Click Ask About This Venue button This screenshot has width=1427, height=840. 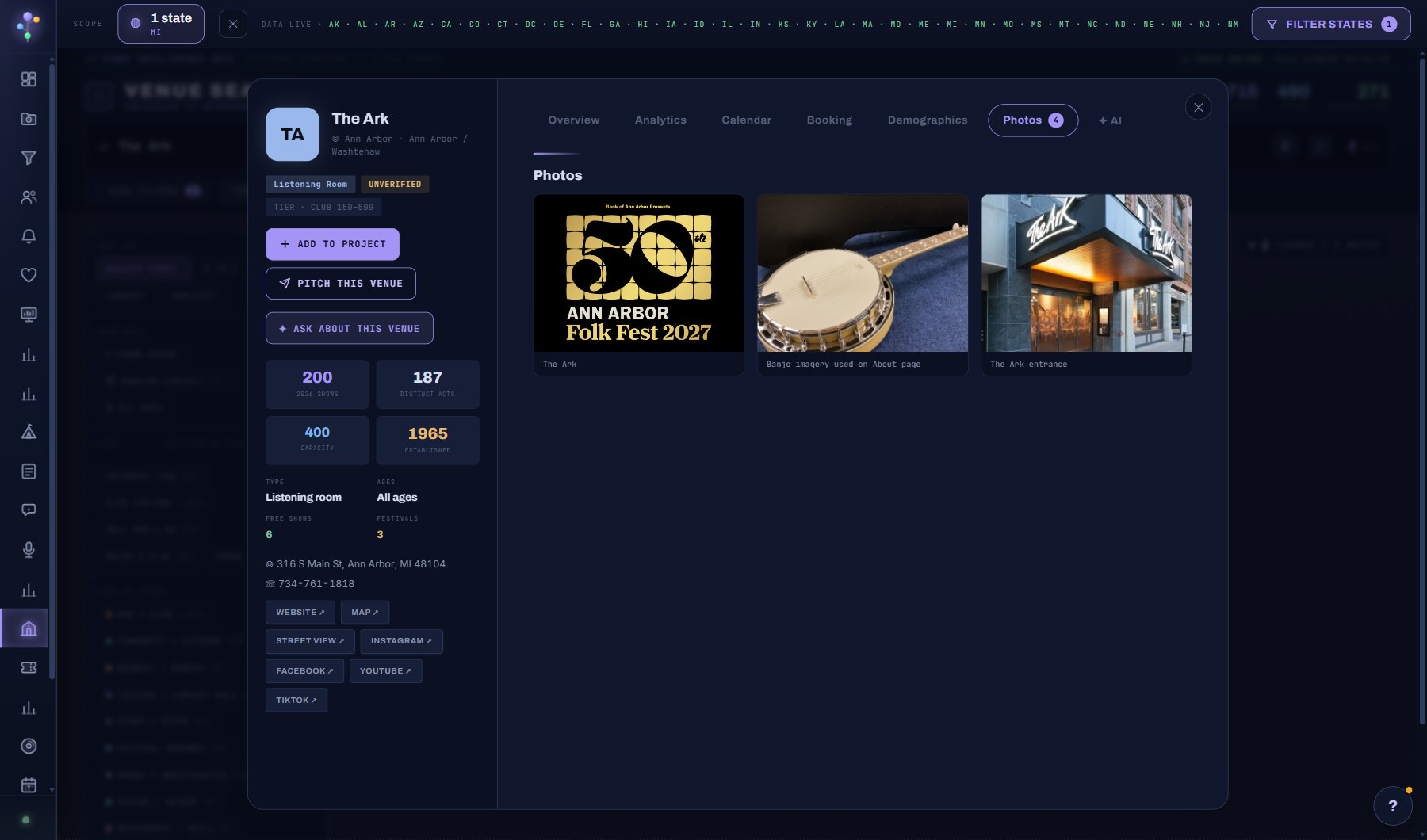click(350, 328)
